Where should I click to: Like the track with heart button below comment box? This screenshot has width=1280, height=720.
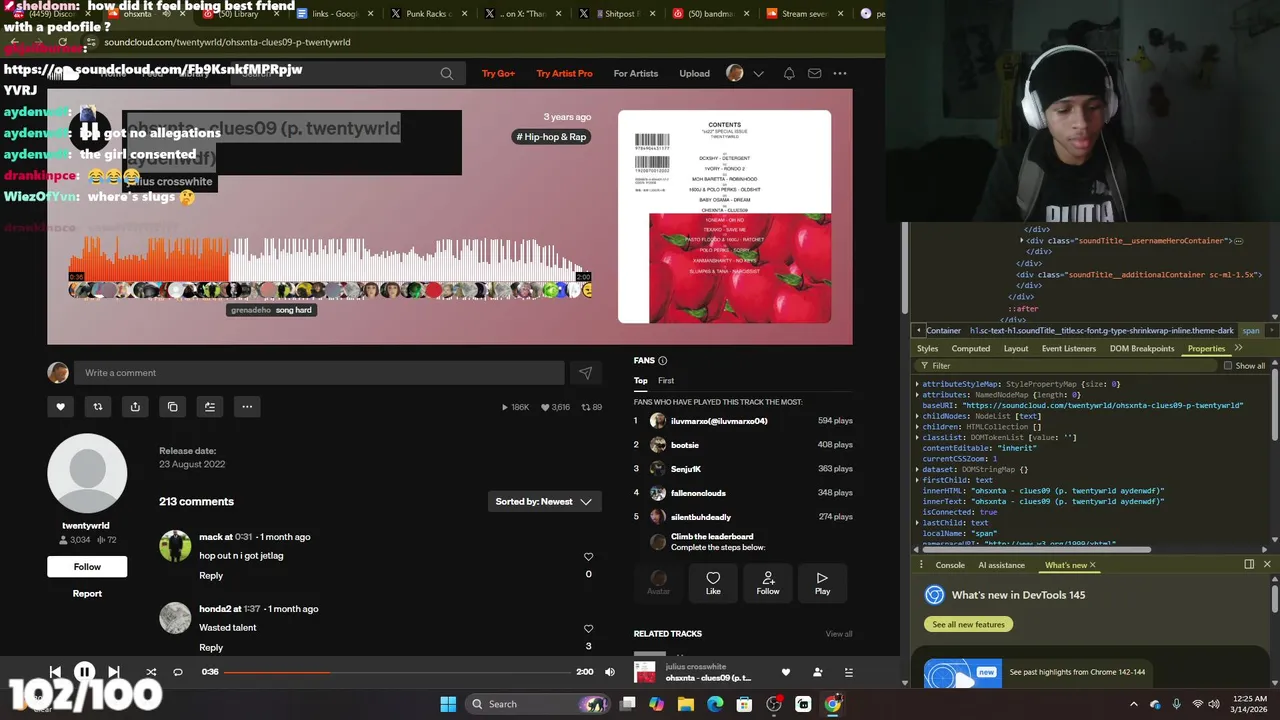pos(60,406)
